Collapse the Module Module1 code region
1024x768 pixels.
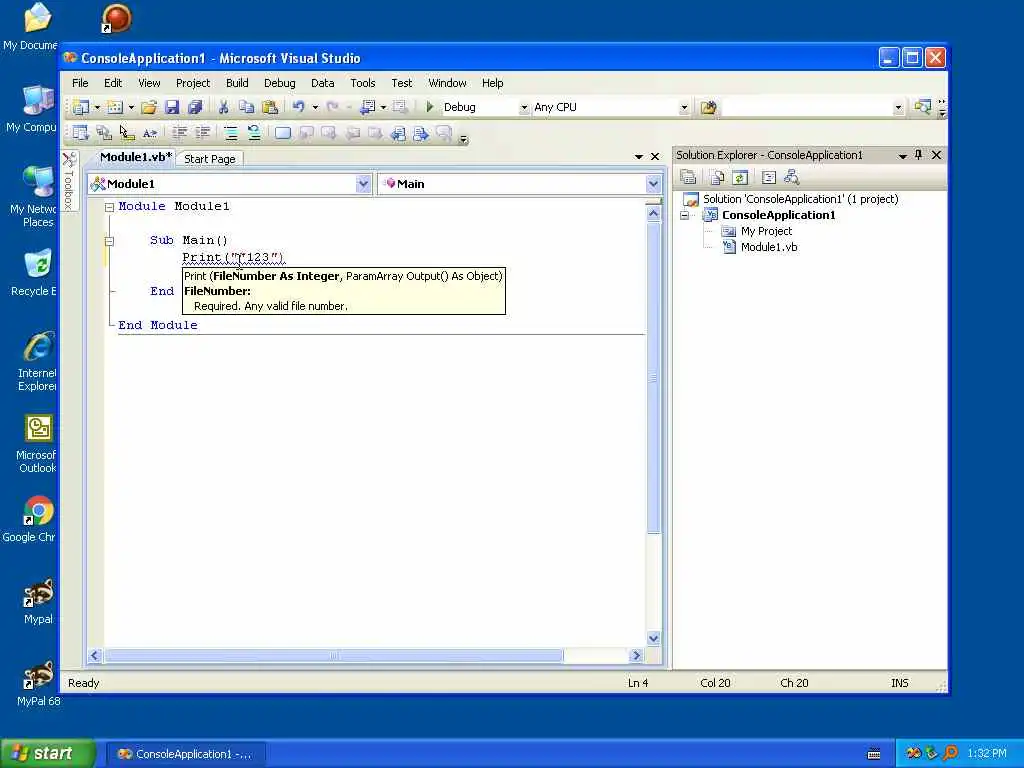point(109,207)
